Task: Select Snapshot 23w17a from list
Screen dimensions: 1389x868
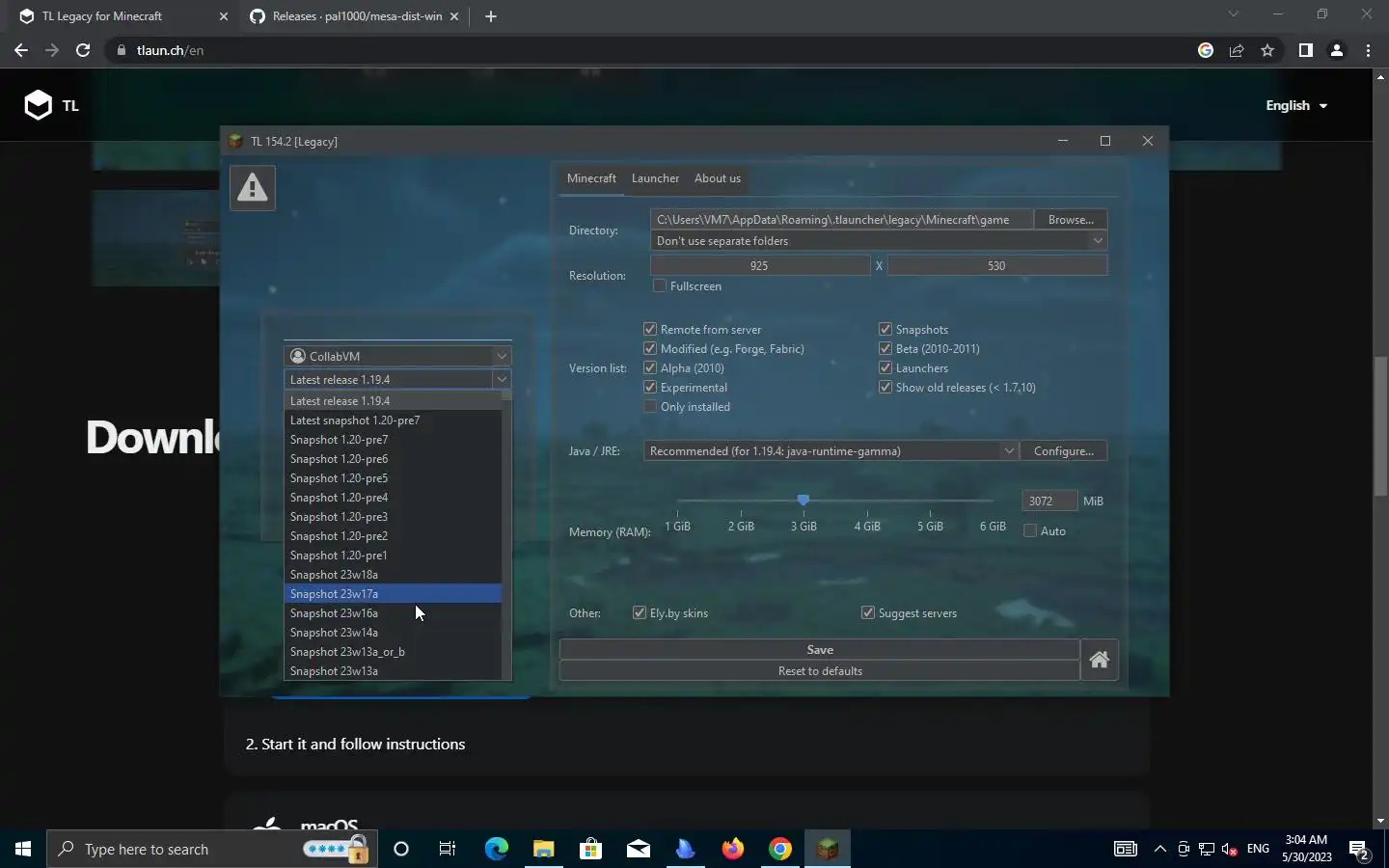Action: (394, 593)
